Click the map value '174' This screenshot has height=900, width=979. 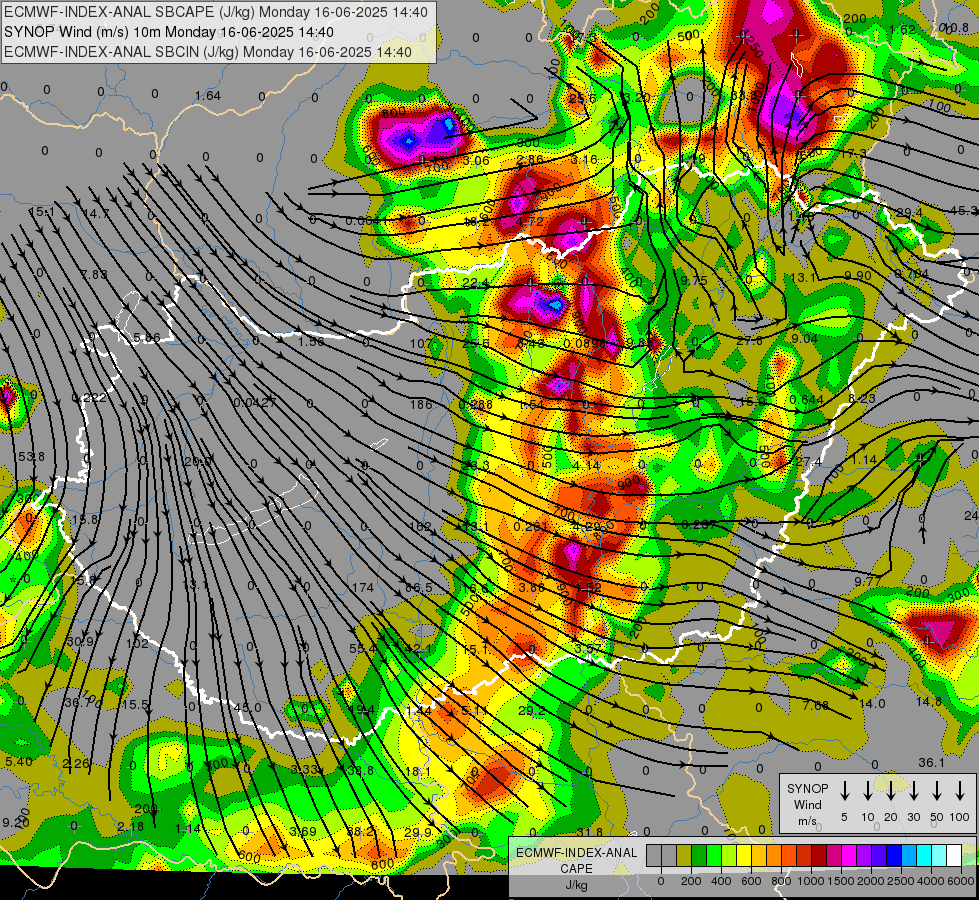coord(363,587)
